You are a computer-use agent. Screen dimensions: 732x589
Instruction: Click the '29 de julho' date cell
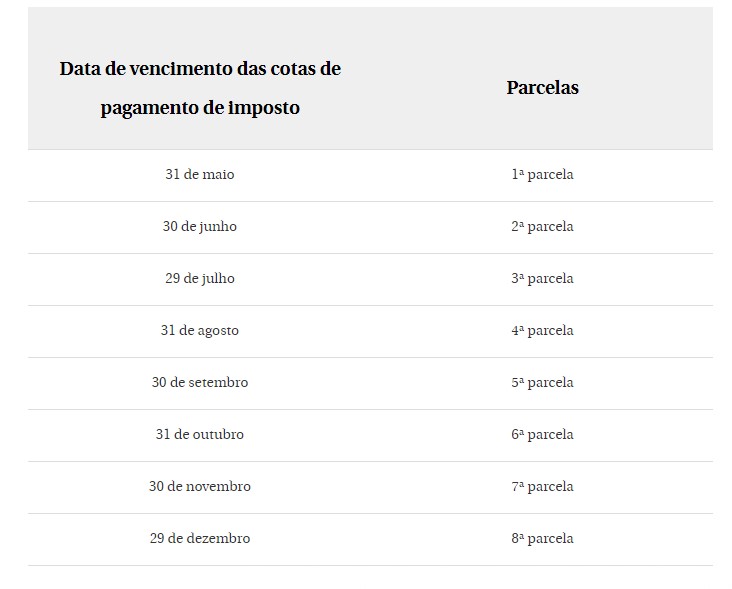click(200, 279)
